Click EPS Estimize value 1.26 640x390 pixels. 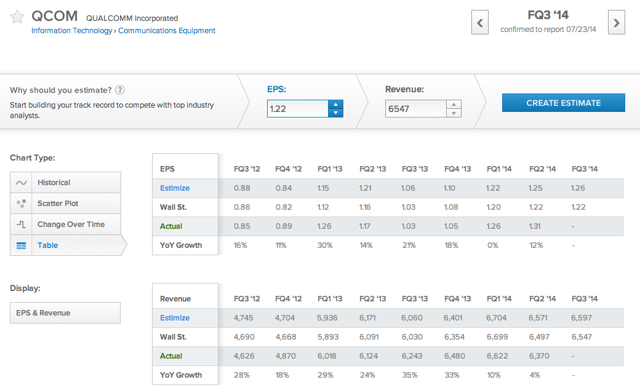coord(578,188)
